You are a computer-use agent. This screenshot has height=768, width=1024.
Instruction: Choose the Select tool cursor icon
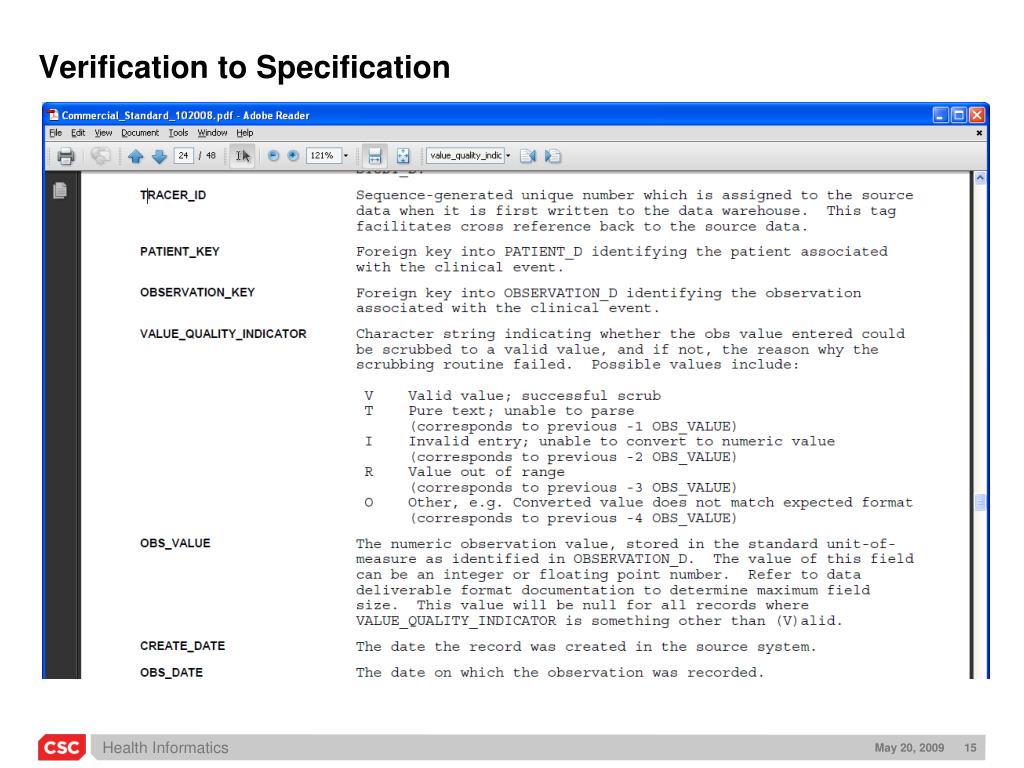coord(242,156)
